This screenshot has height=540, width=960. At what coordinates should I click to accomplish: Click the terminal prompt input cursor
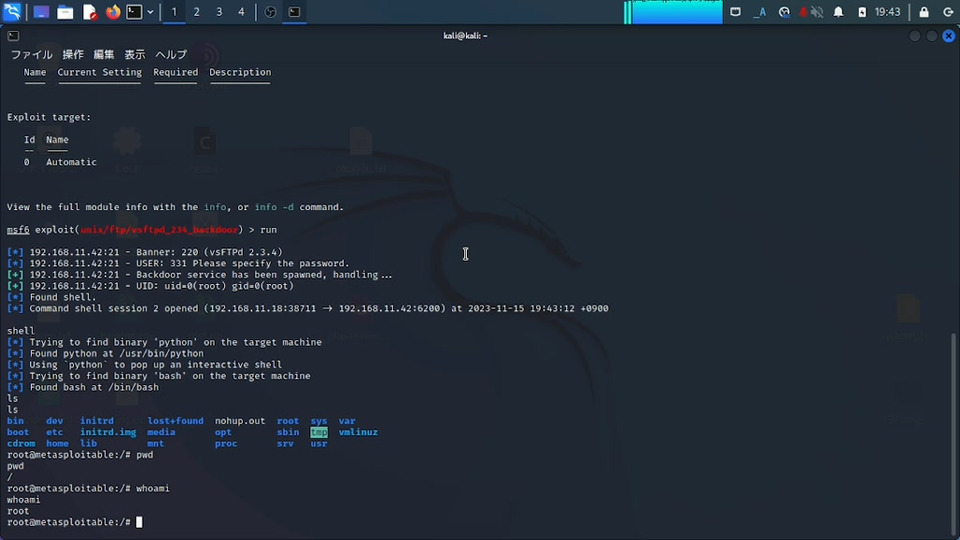(x=139, y=522)
